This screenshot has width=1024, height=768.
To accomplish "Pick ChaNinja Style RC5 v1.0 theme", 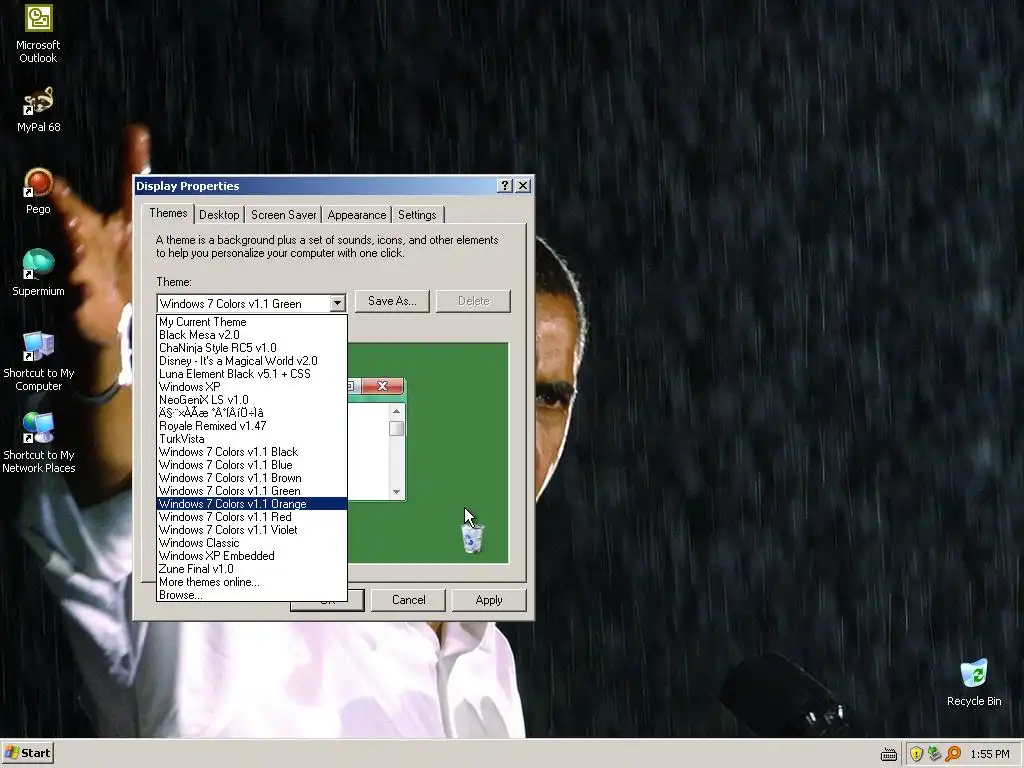I will 251,348.
